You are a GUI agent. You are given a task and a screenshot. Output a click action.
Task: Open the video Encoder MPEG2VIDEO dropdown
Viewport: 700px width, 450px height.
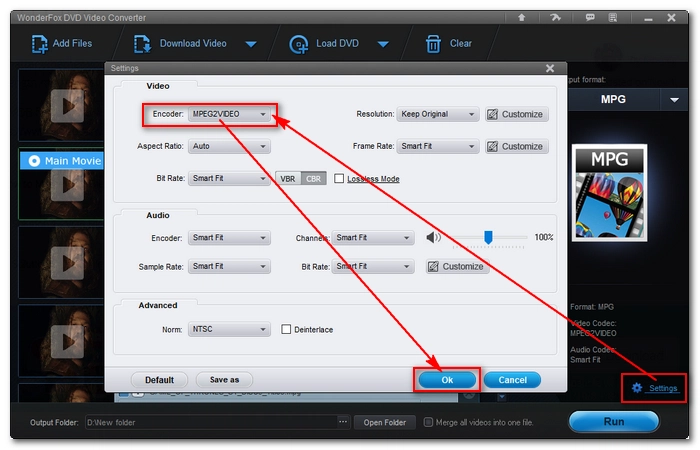tap(229, 114)
